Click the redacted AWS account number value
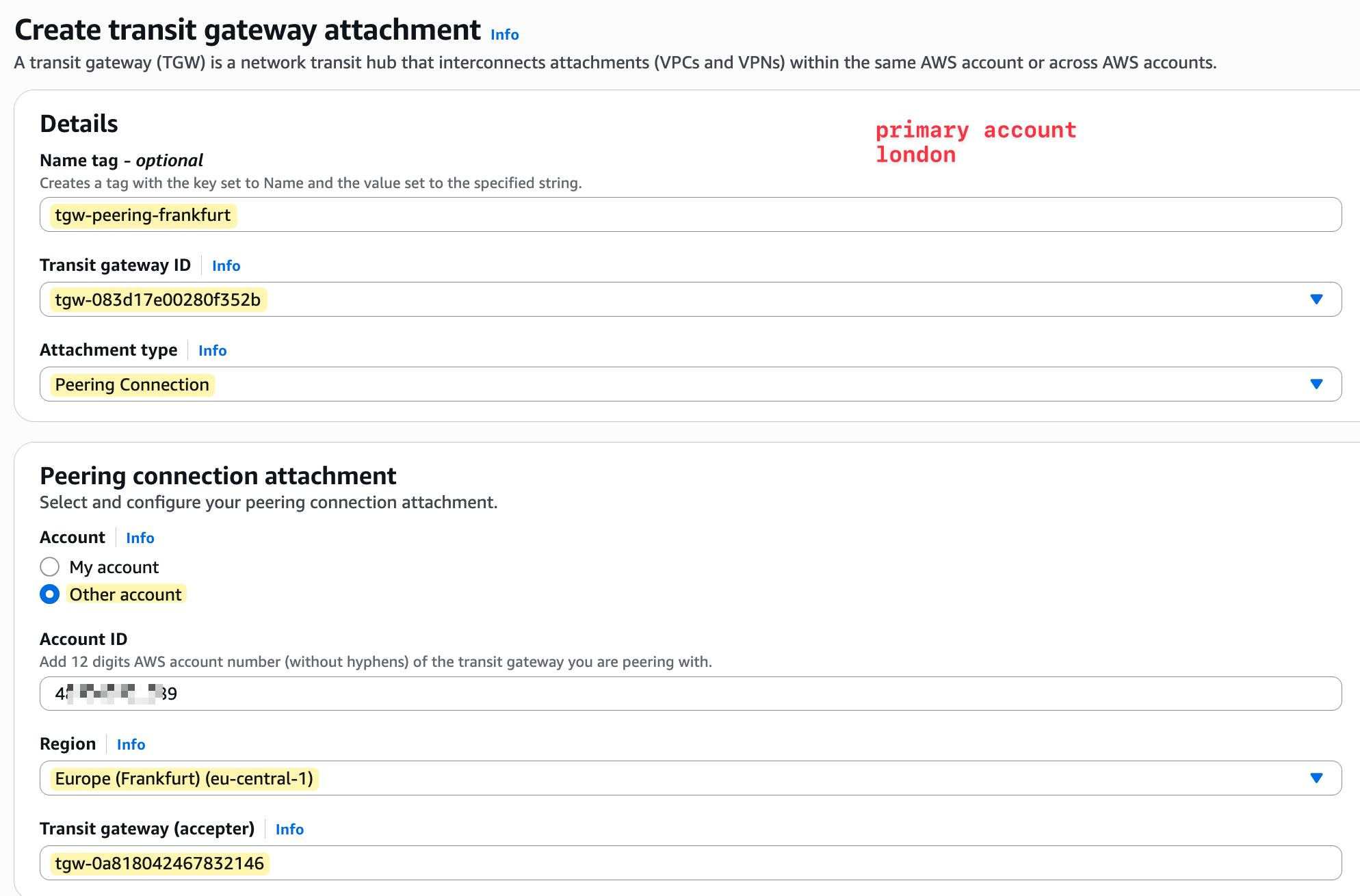The image size is (1360, 896). (118, 693)
